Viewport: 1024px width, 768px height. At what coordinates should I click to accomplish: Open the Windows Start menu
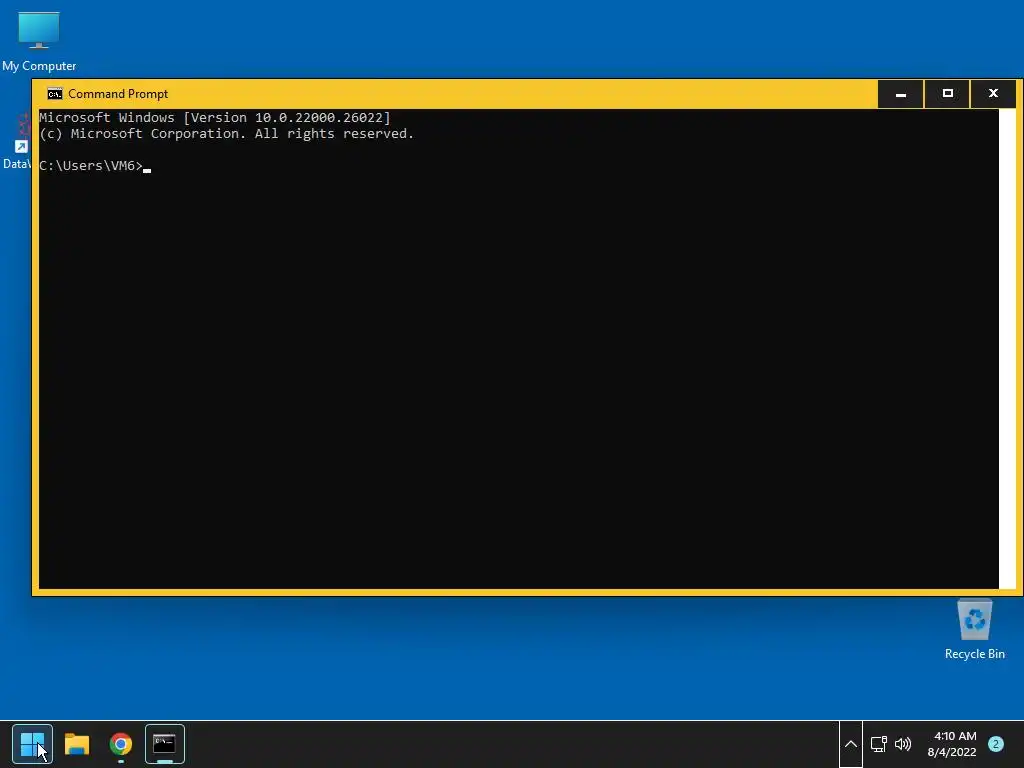[32, 744]
